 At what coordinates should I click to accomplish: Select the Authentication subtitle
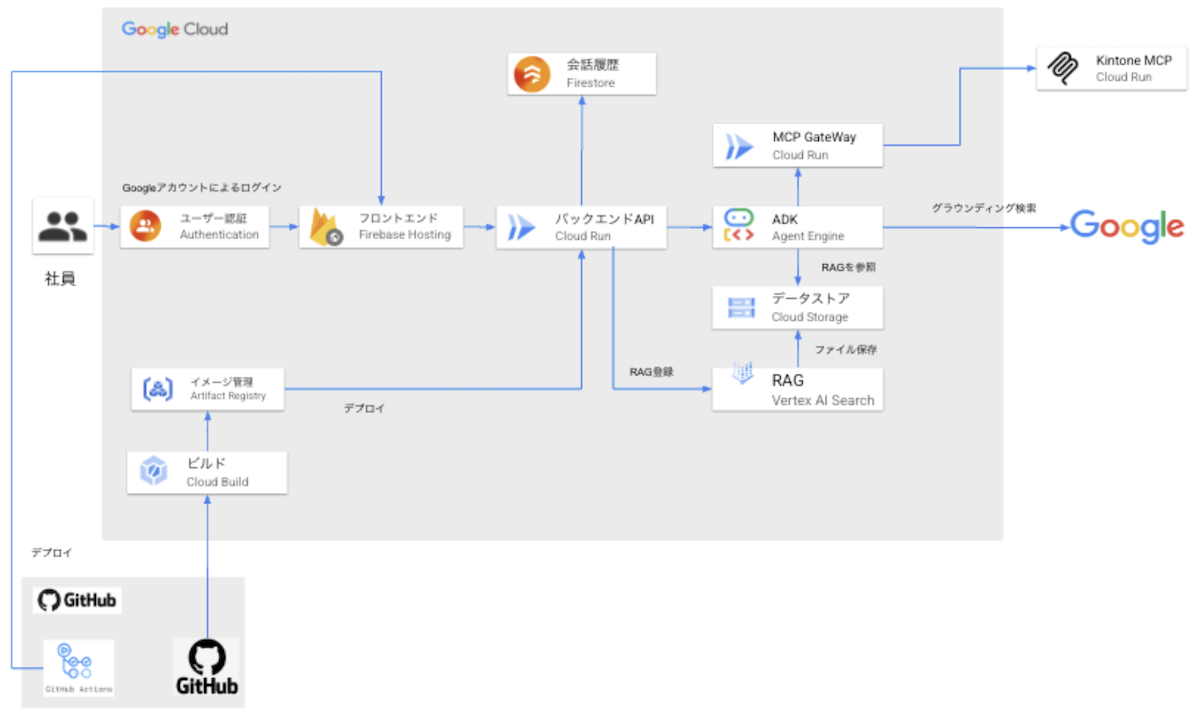click(219, 235)
